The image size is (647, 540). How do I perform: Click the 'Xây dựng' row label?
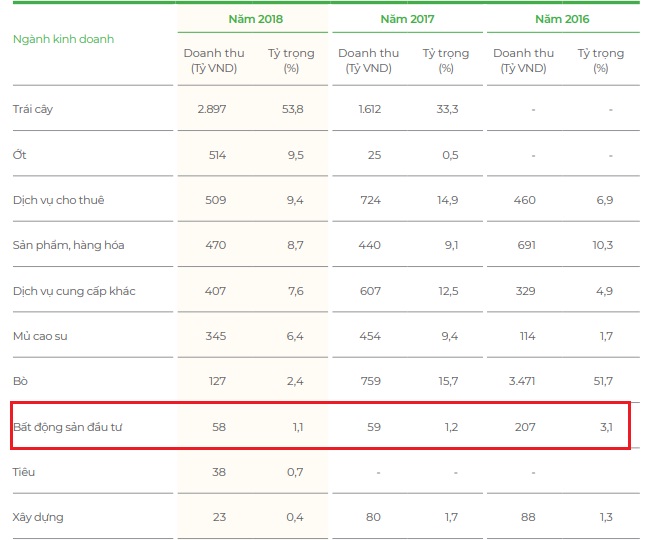[37, 517]
